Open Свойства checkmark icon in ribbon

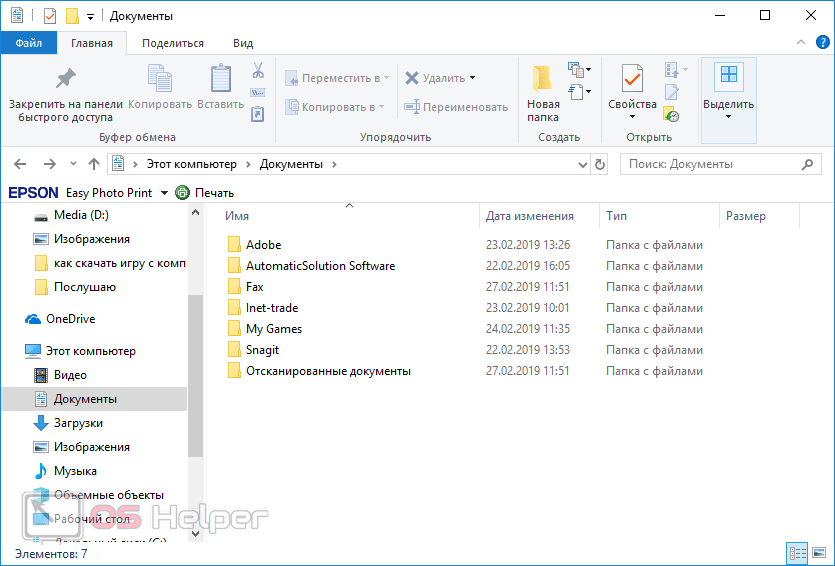click(632, 80)
